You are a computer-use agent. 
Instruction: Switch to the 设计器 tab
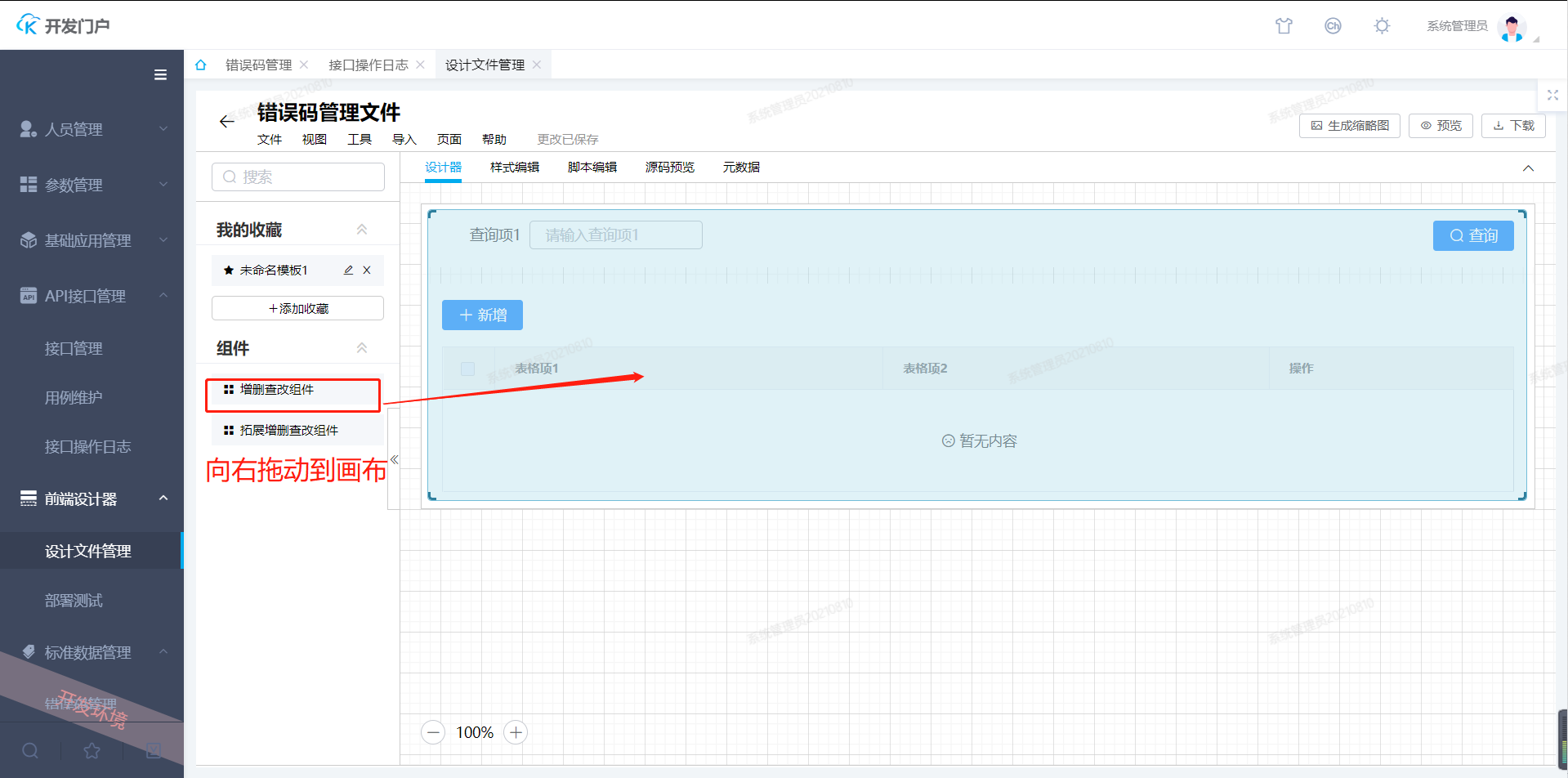pos(443,168)
